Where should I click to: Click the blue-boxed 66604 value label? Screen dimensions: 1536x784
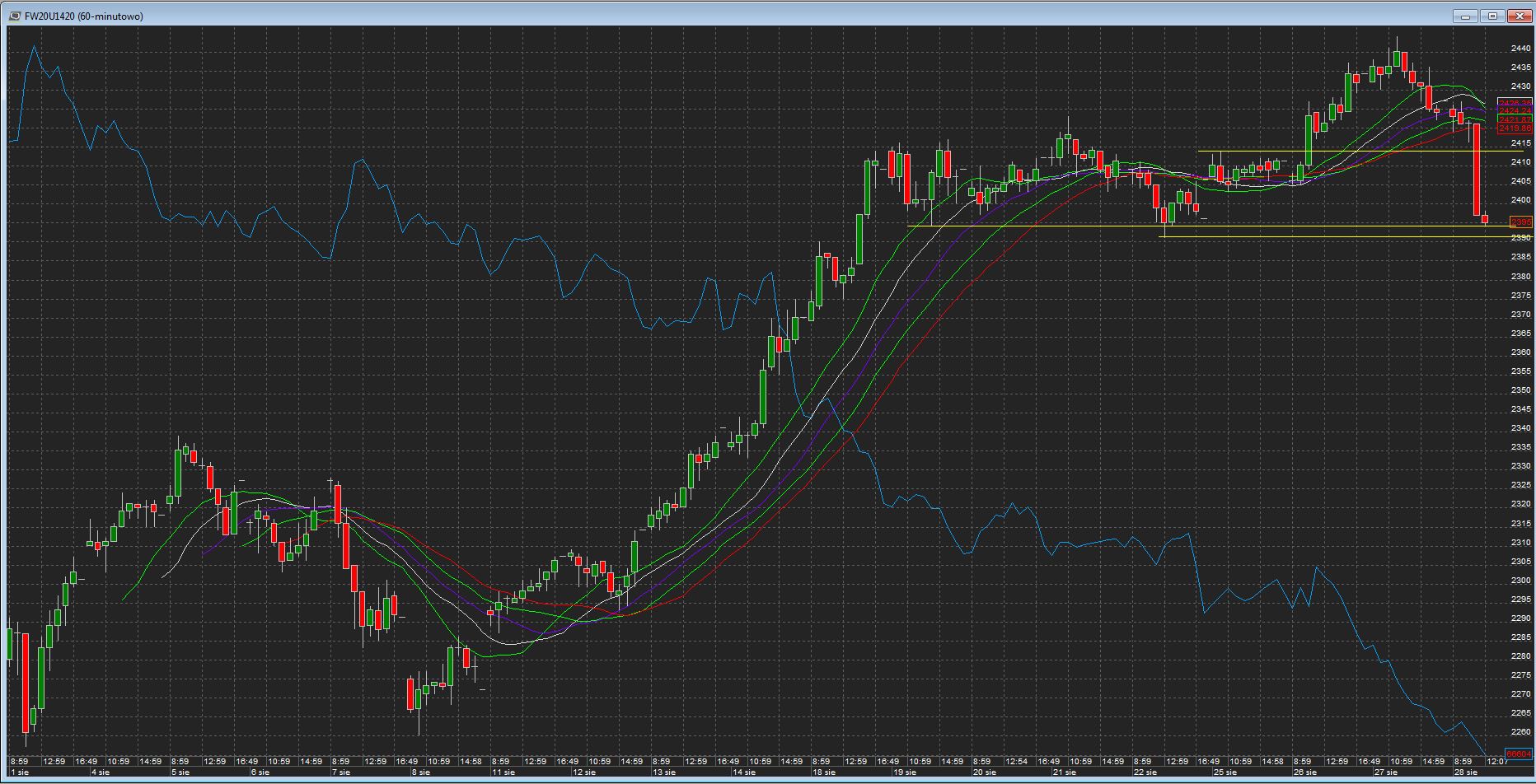click(x=1519, y=754)
